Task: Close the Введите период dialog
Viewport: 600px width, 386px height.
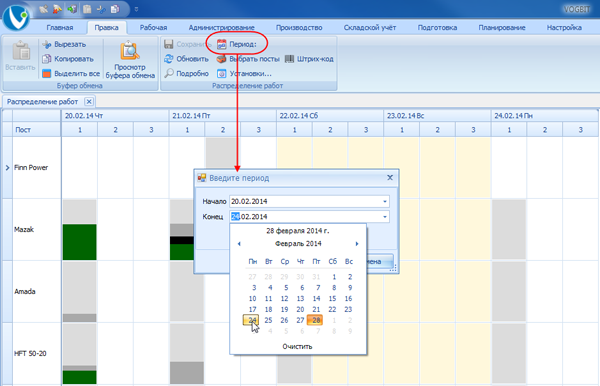Action: point(390,178)
